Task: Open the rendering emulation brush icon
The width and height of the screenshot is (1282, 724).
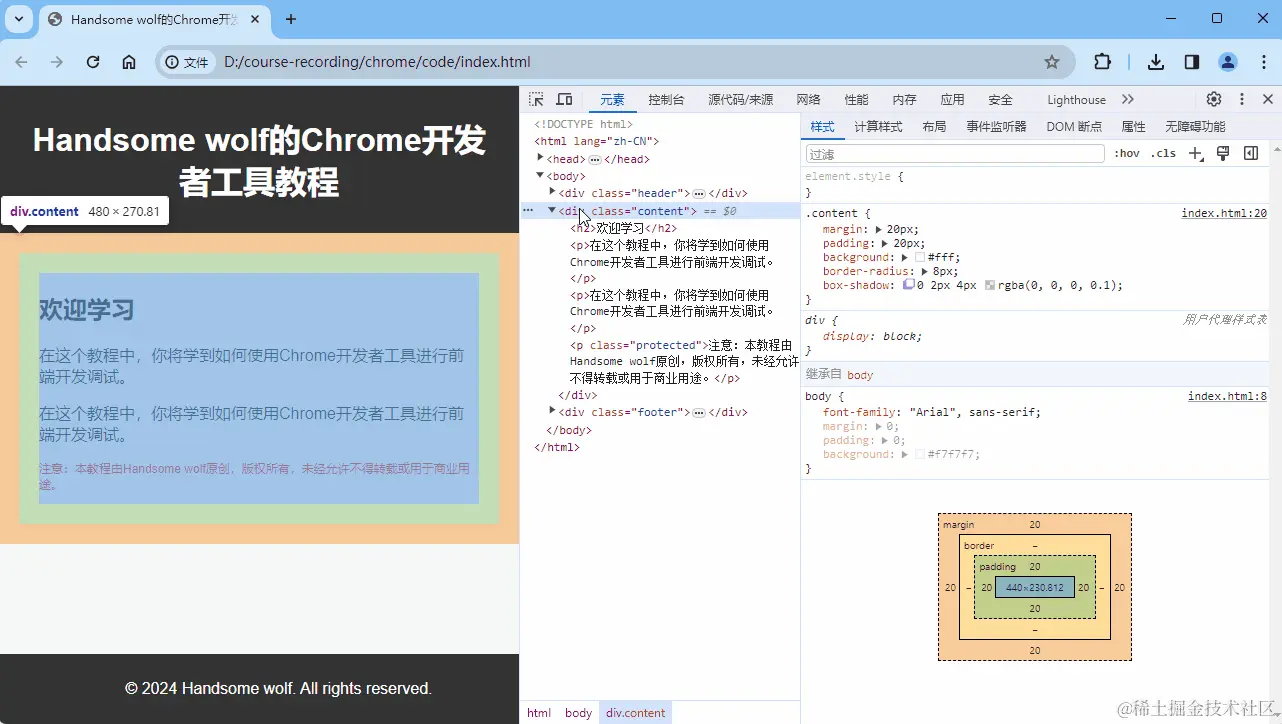Action: coord(1222,153)
